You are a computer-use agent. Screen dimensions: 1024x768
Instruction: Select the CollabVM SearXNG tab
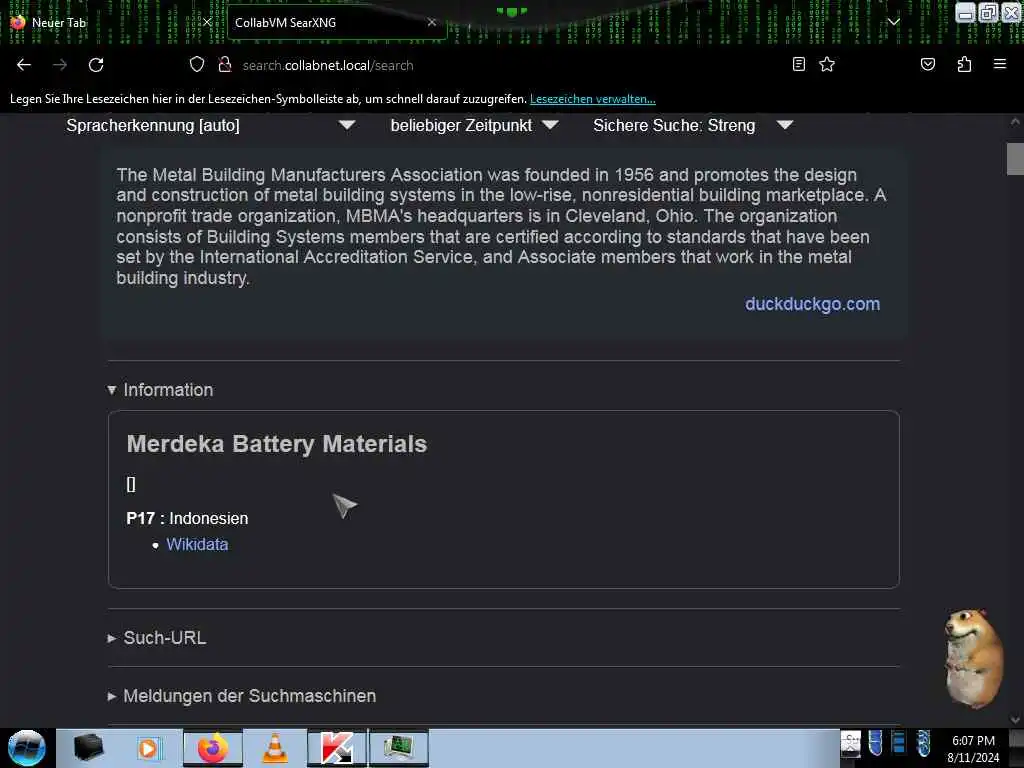(336, 22)
